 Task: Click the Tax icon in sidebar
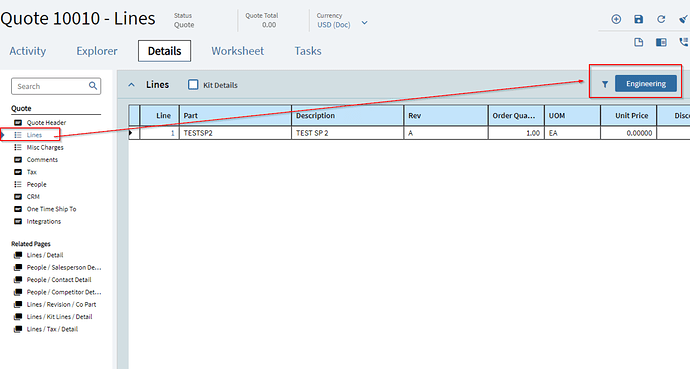18,172
